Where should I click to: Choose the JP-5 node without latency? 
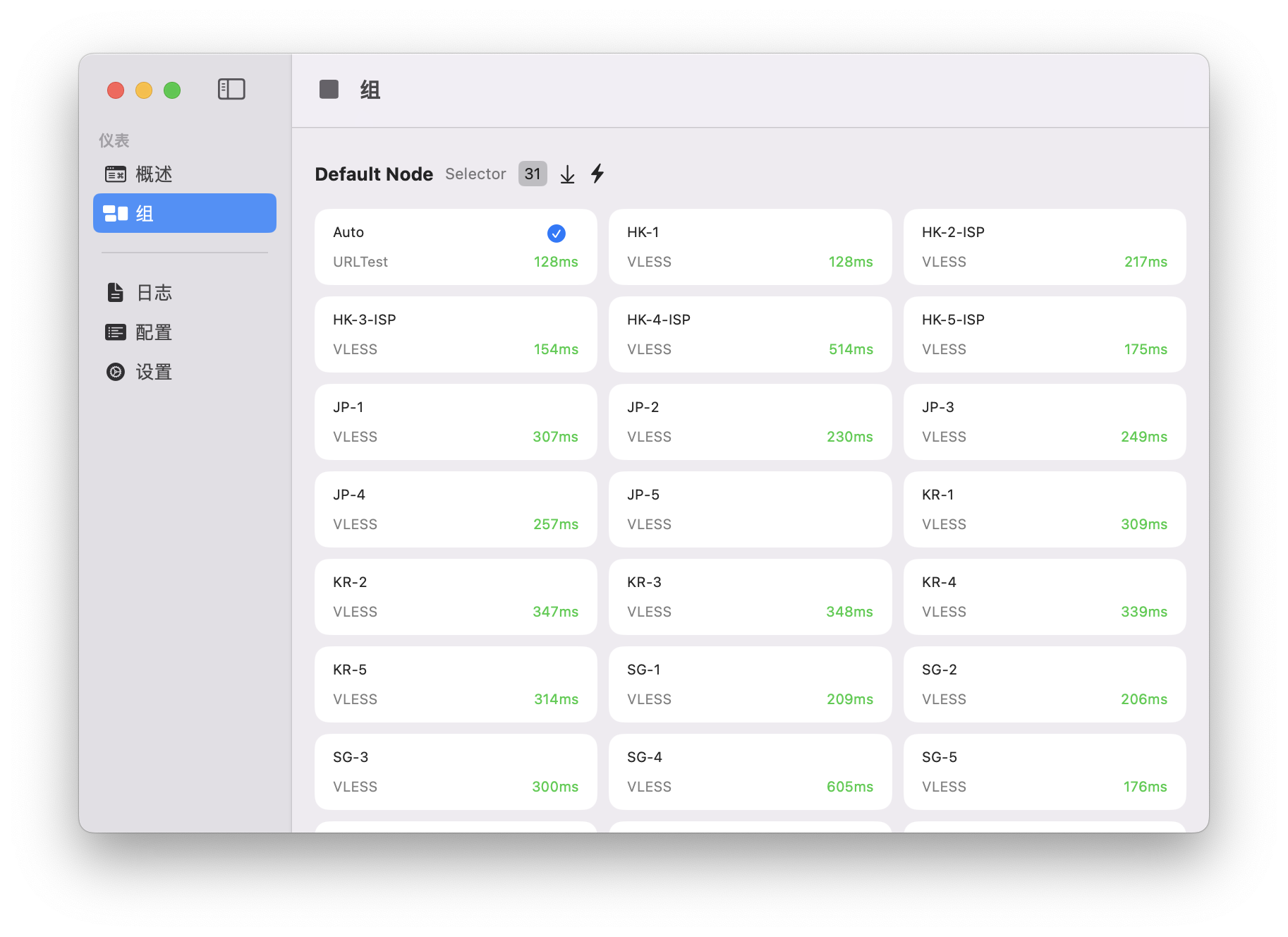pyautogui.click(x=750, y=509)
